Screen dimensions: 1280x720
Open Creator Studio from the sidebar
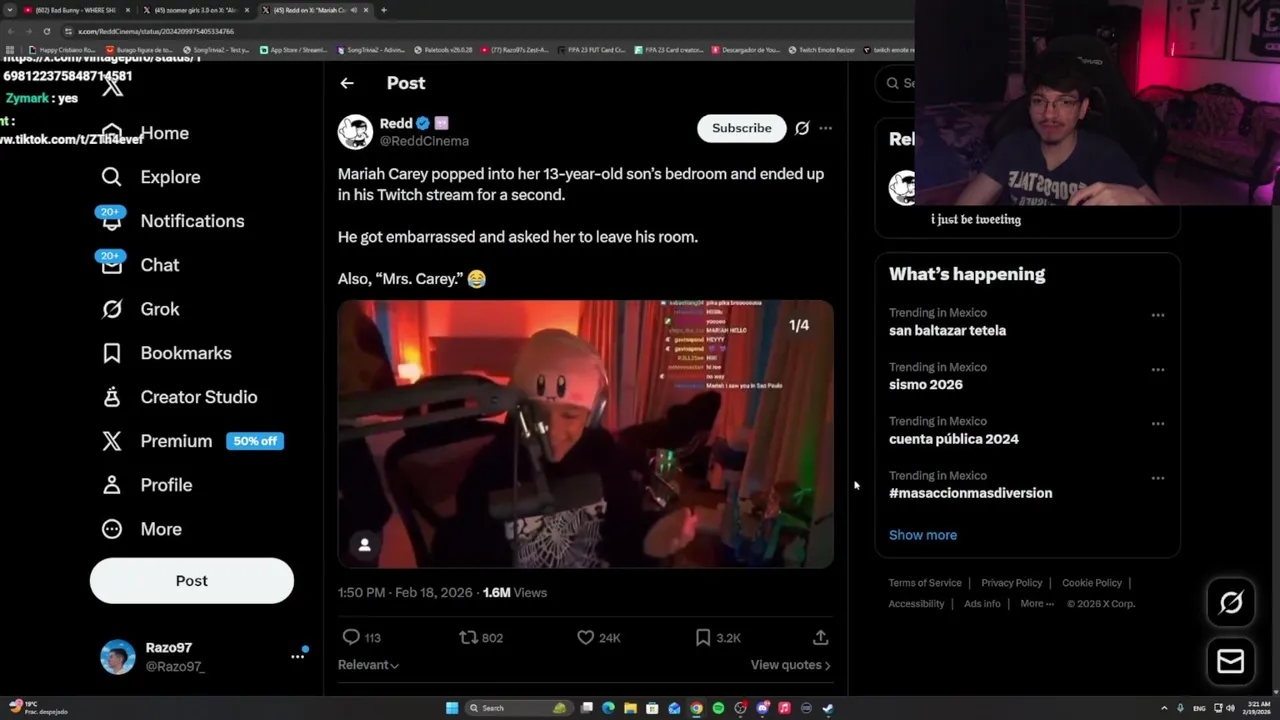(x=179, y=397)
